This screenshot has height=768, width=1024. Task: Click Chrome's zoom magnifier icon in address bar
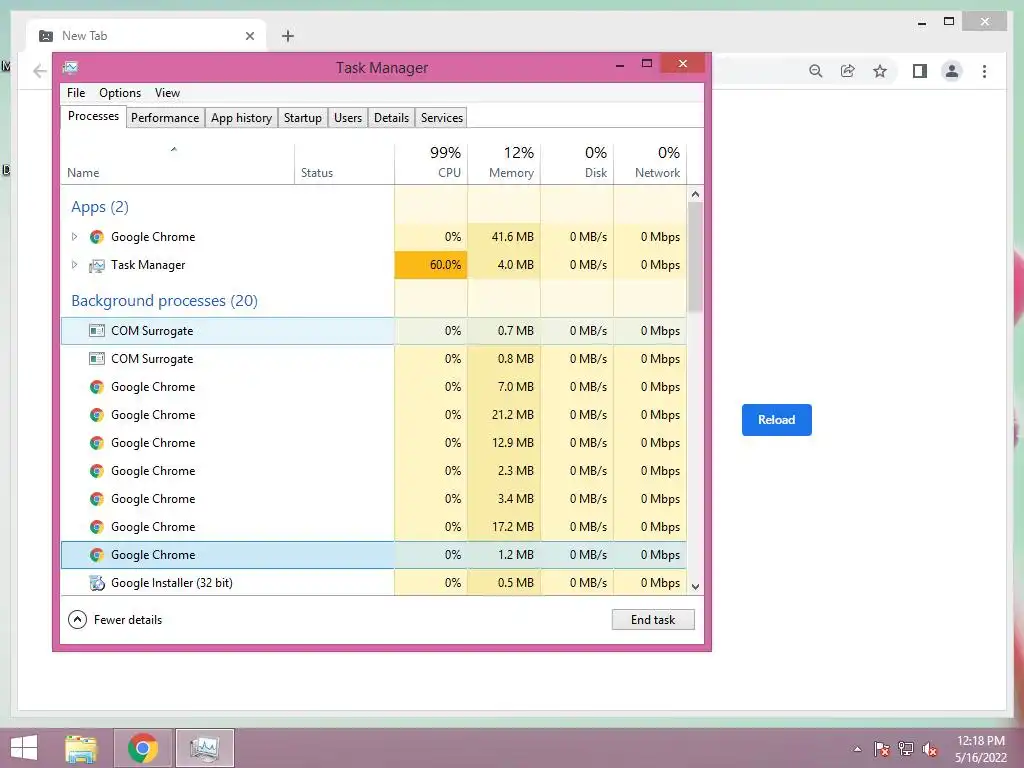click(816, 71)
